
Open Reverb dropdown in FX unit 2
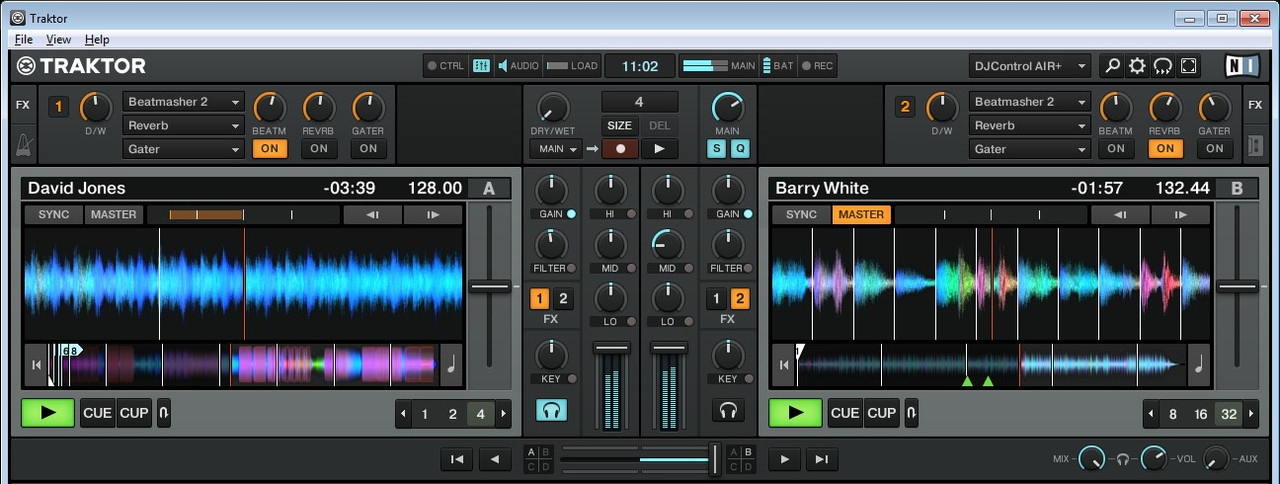1030,126
